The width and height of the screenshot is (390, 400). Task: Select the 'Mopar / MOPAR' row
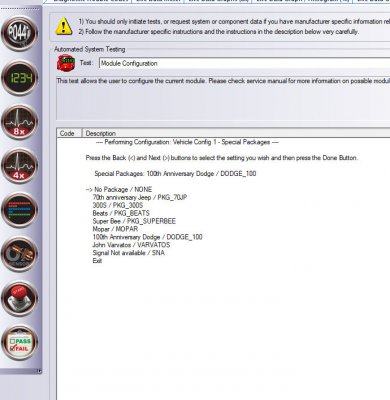(115, 229)
